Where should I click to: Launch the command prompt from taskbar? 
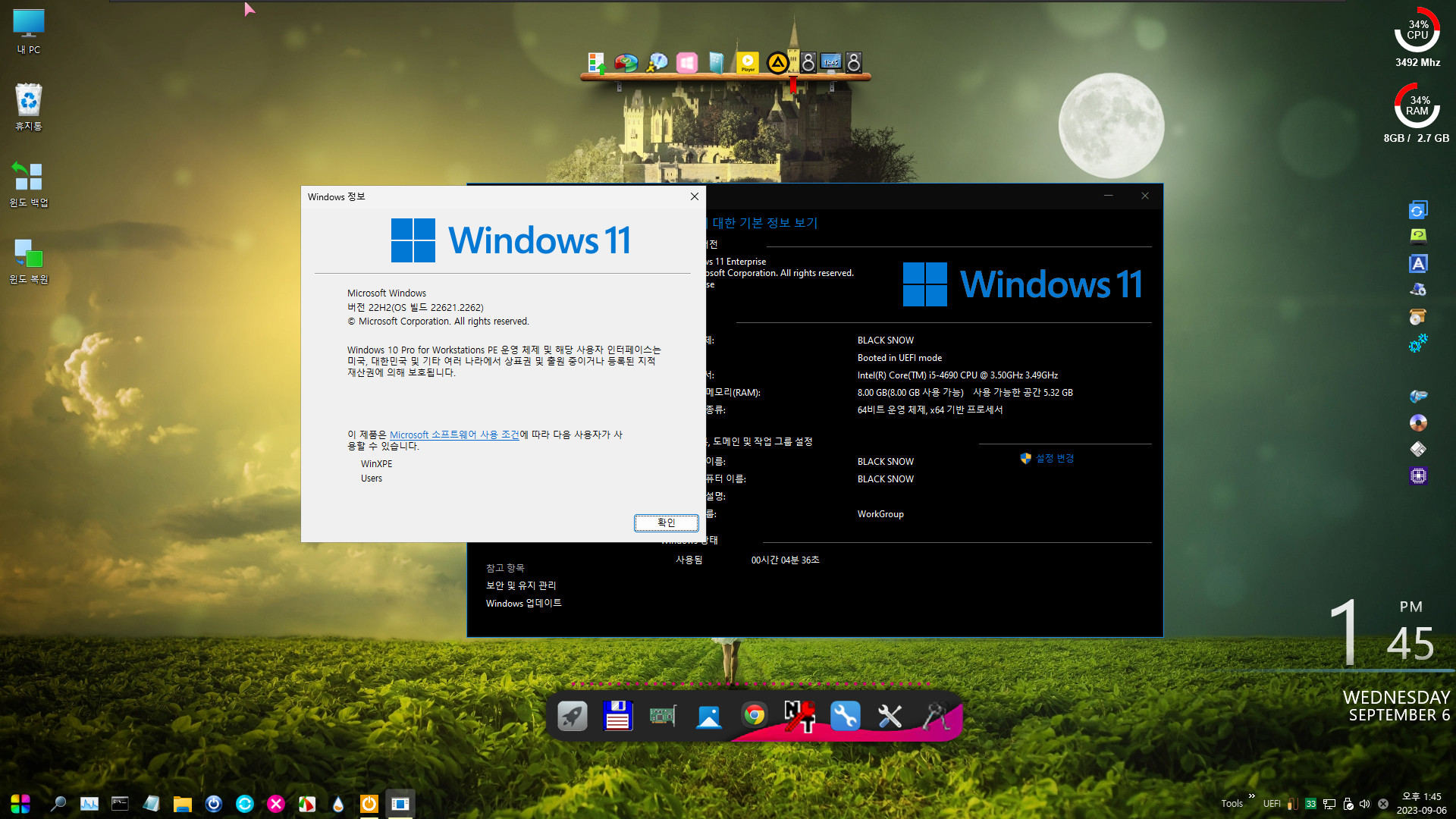tap(120, 803)
